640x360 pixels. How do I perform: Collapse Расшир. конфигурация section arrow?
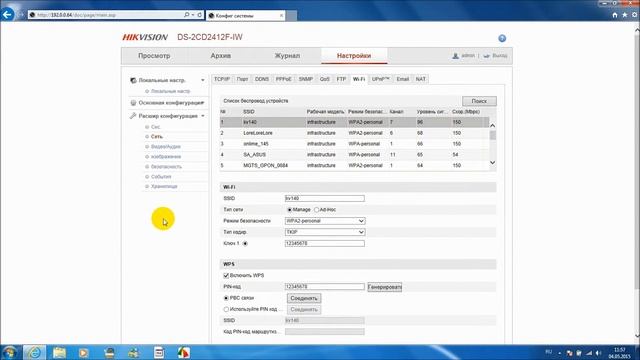(x=202, y=116)
